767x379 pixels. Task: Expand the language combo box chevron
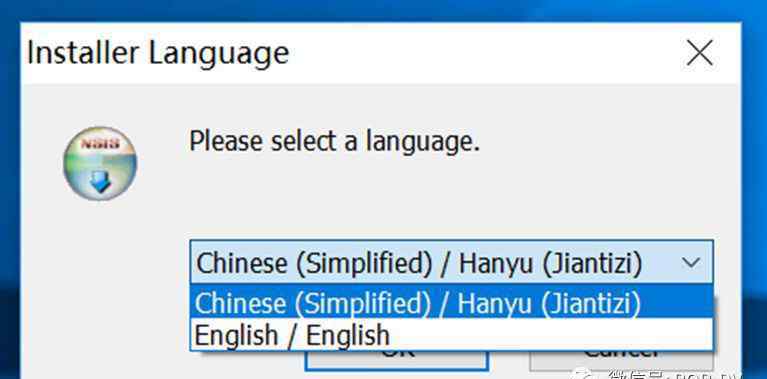(x=691, y=263)
